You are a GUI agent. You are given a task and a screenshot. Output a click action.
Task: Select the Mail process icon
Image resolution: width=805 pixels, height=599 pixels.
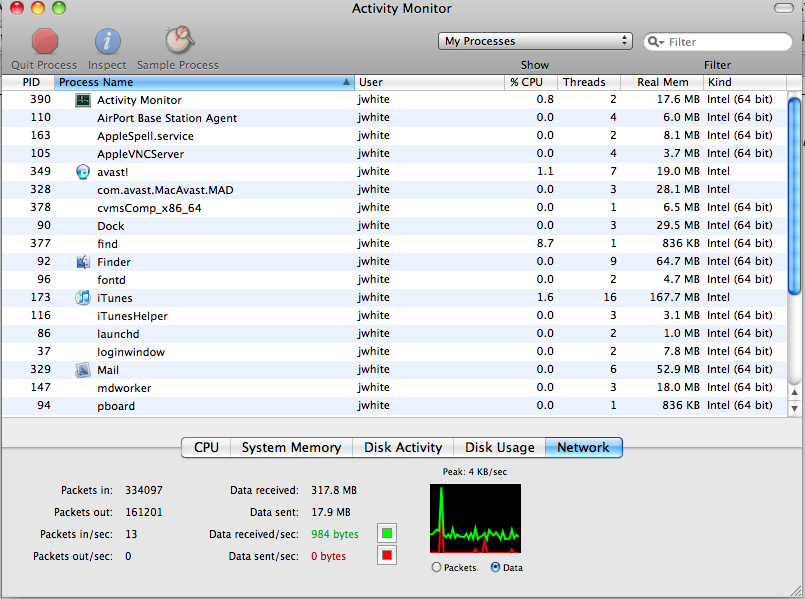point(83,370)
